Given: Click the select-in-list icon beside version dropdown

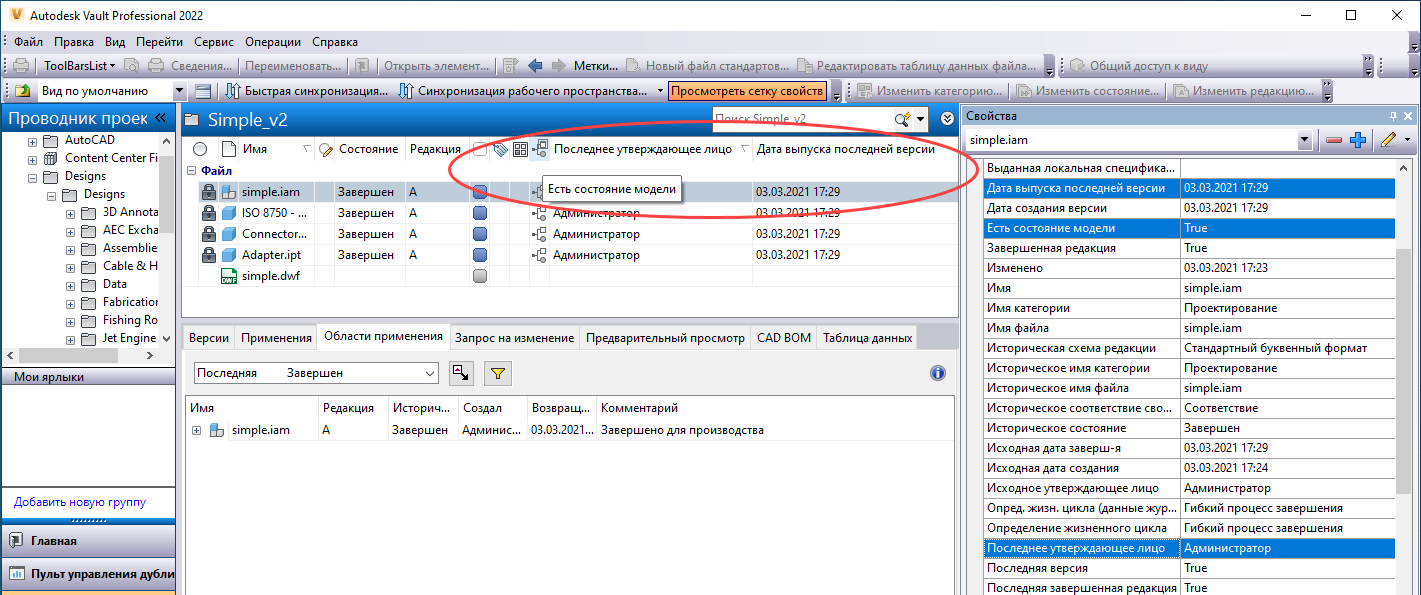Looking at the screenshot, I should pos(460,373).
